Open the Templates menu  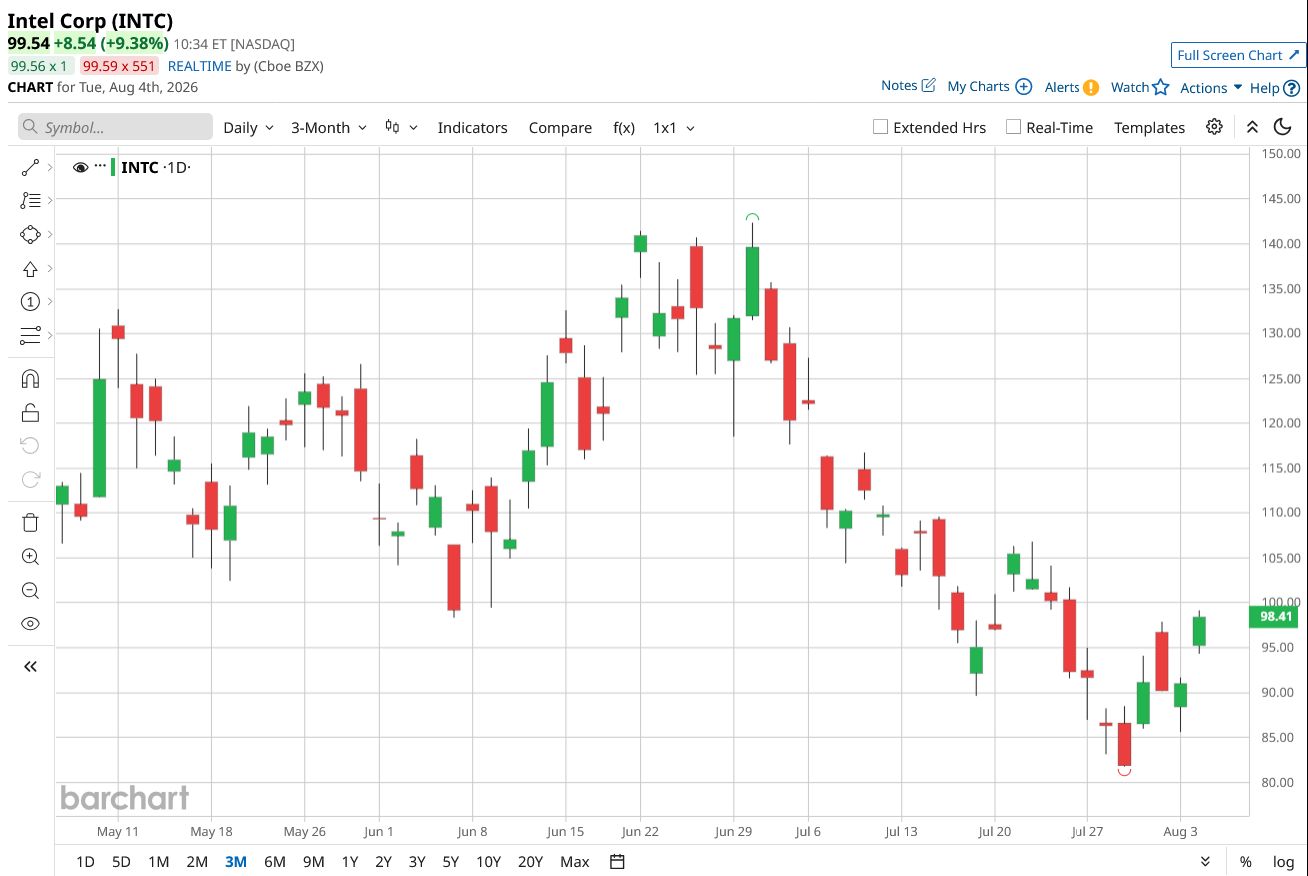pyautogui.click(x=1149, y=127)
